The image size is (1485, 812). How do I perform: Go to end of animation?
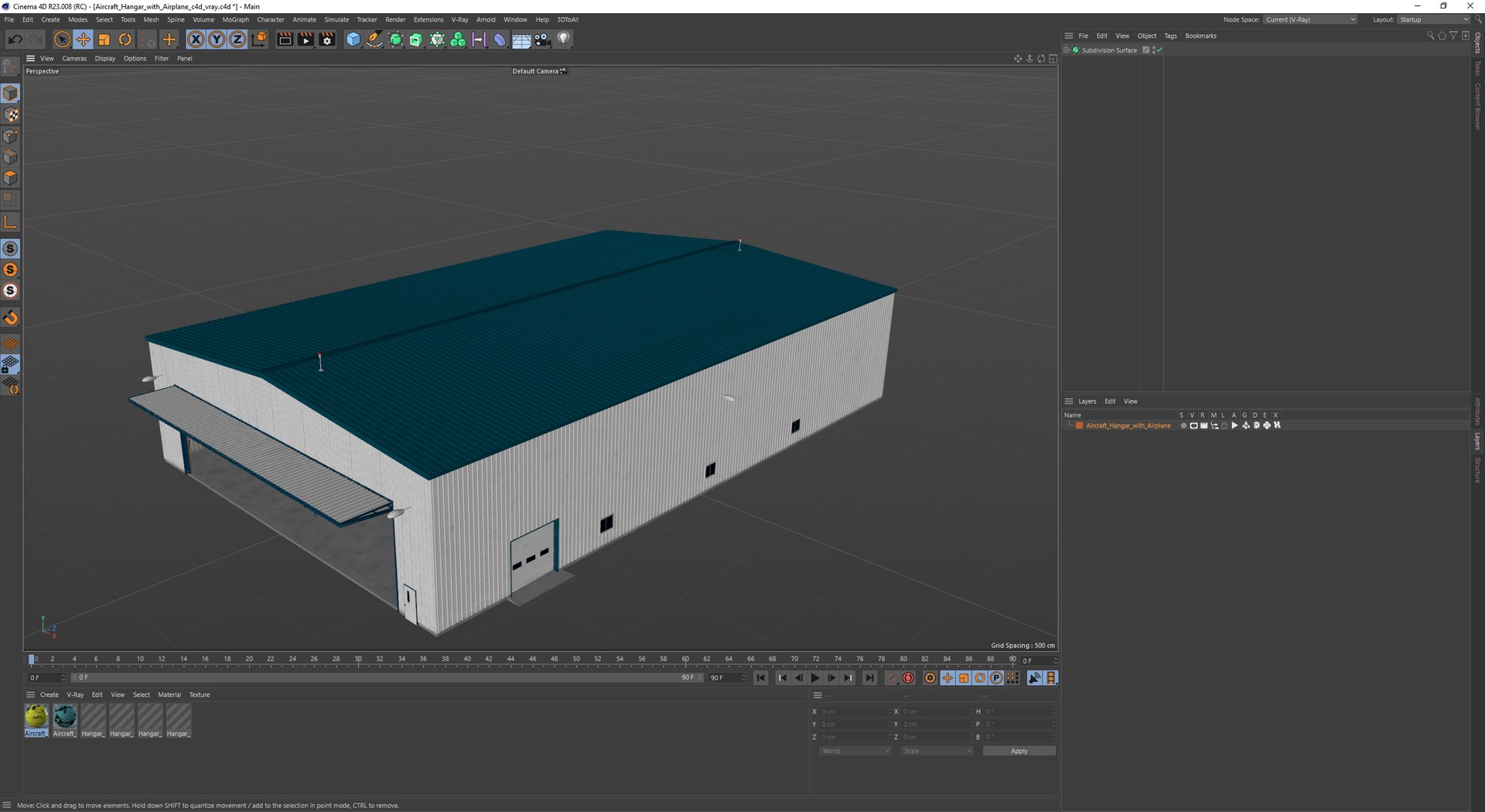(869, 678)
